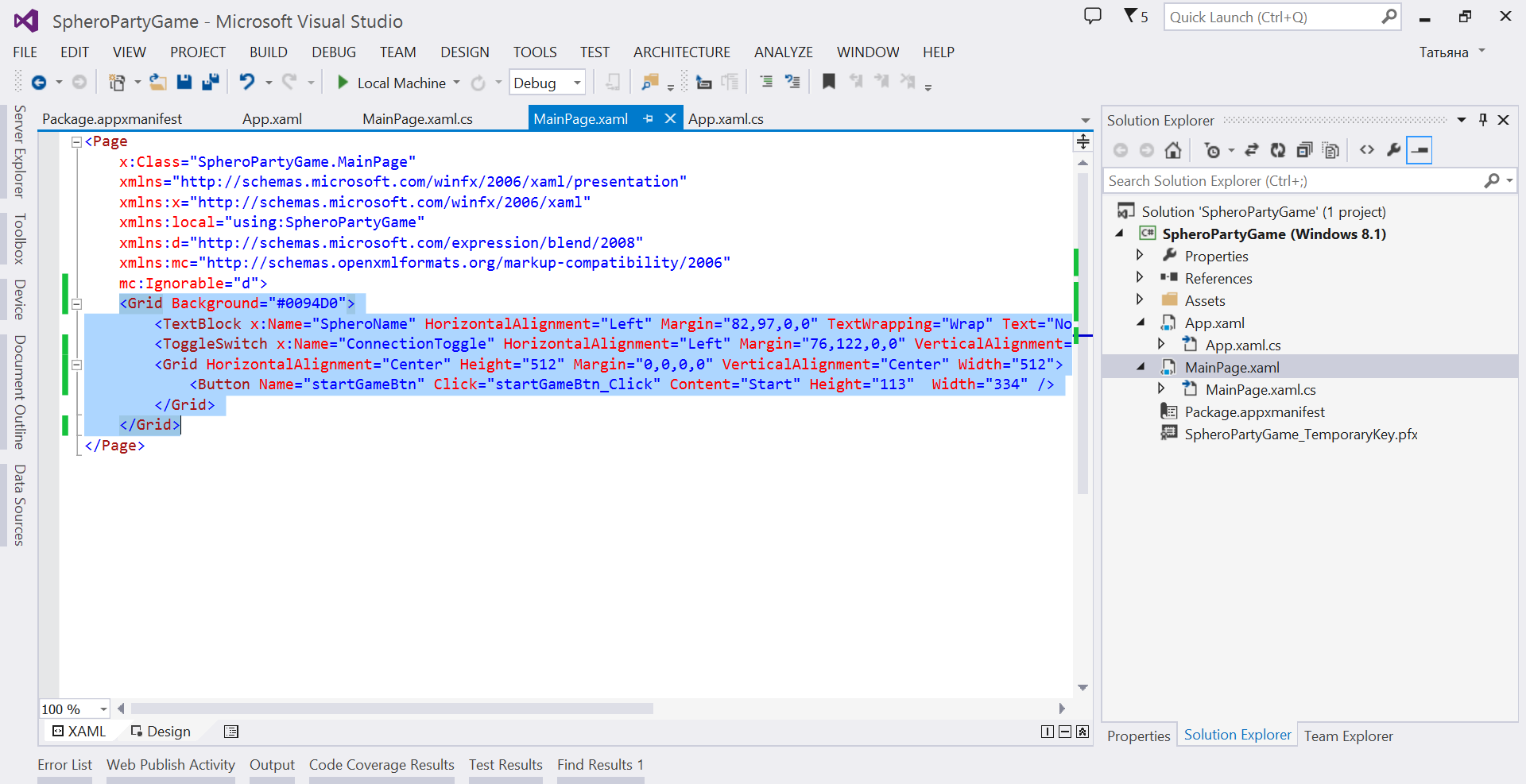1526x784 pixels.
Task: Click the horizontal scrollbar right arrow
Action: (x=1062, y=709)
